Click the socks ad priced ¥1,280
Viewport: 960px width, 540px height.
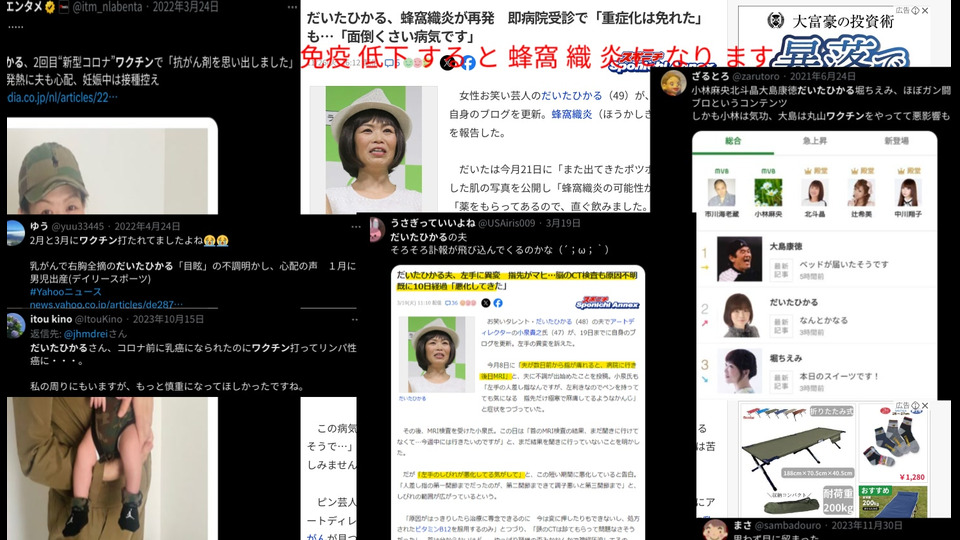pos(893,443)
